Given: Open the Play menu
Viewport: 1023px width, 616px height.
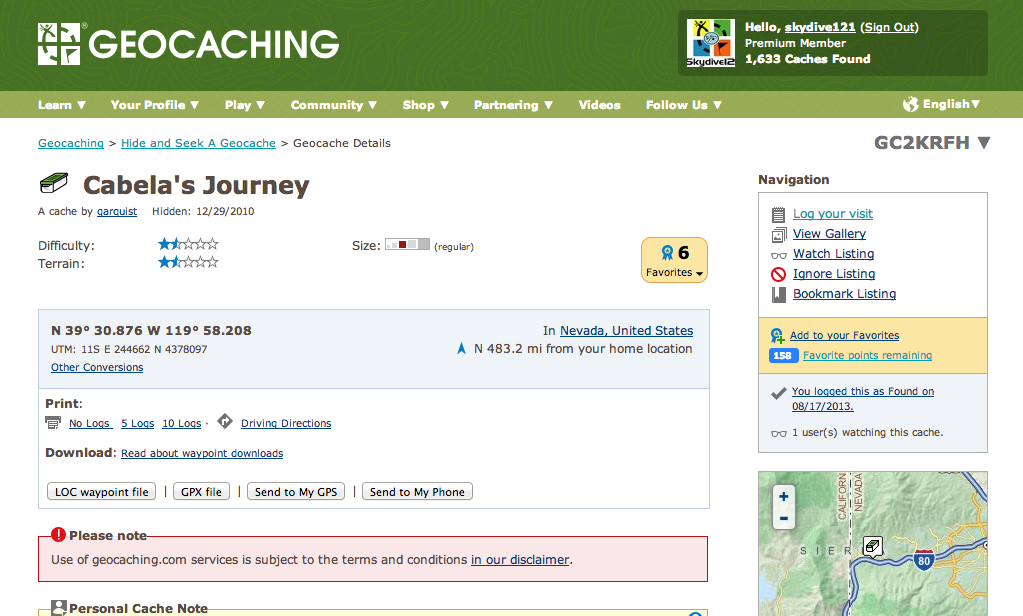Looking at the screenshot, I should (245, 104).
